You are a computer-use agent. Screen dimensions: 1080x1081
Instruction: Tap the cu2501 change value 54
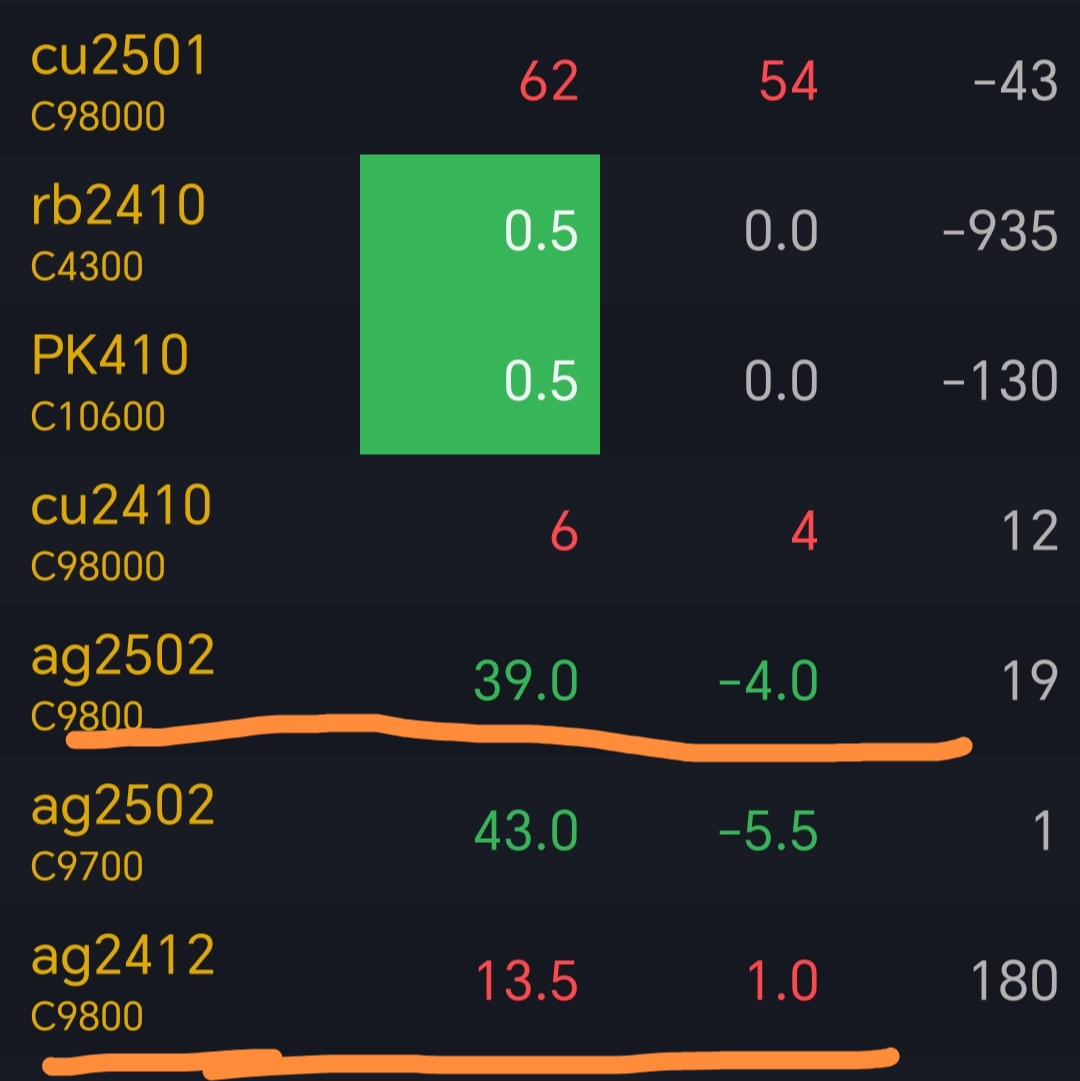[x=788, y=82]
